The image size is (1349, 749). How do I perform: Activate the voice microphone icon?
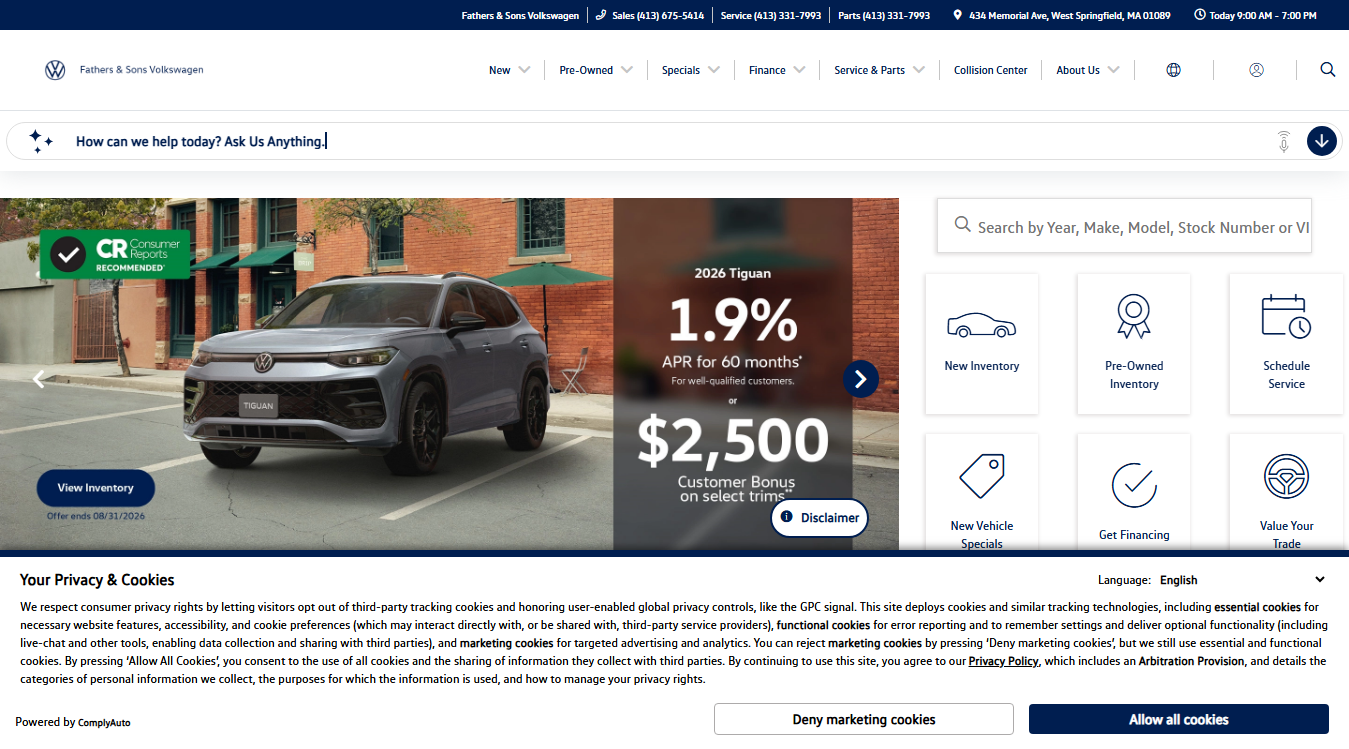click(1284, 141)
